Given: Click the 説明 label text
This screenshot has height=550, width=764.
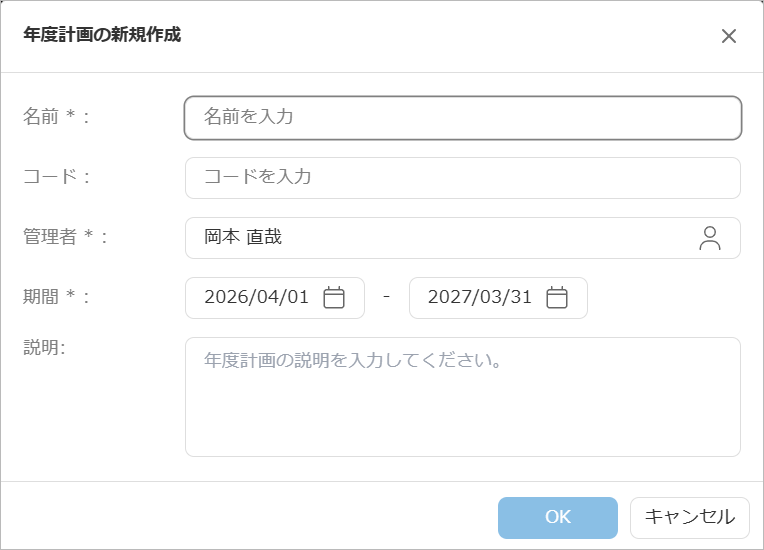Looking at the screenshot, I should (x=44, y=347).
